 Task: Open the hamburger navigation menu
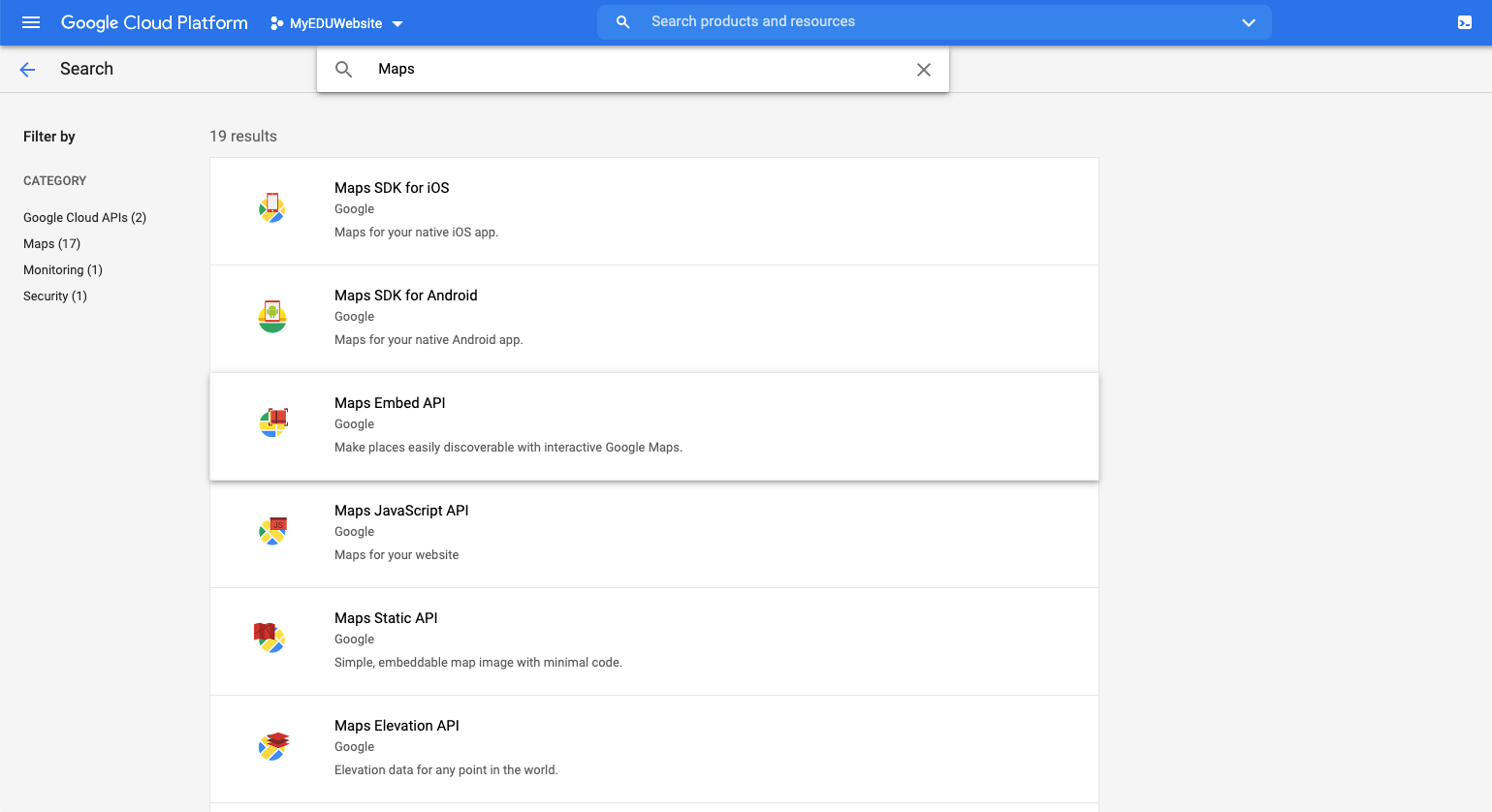[x=31, y=22]
